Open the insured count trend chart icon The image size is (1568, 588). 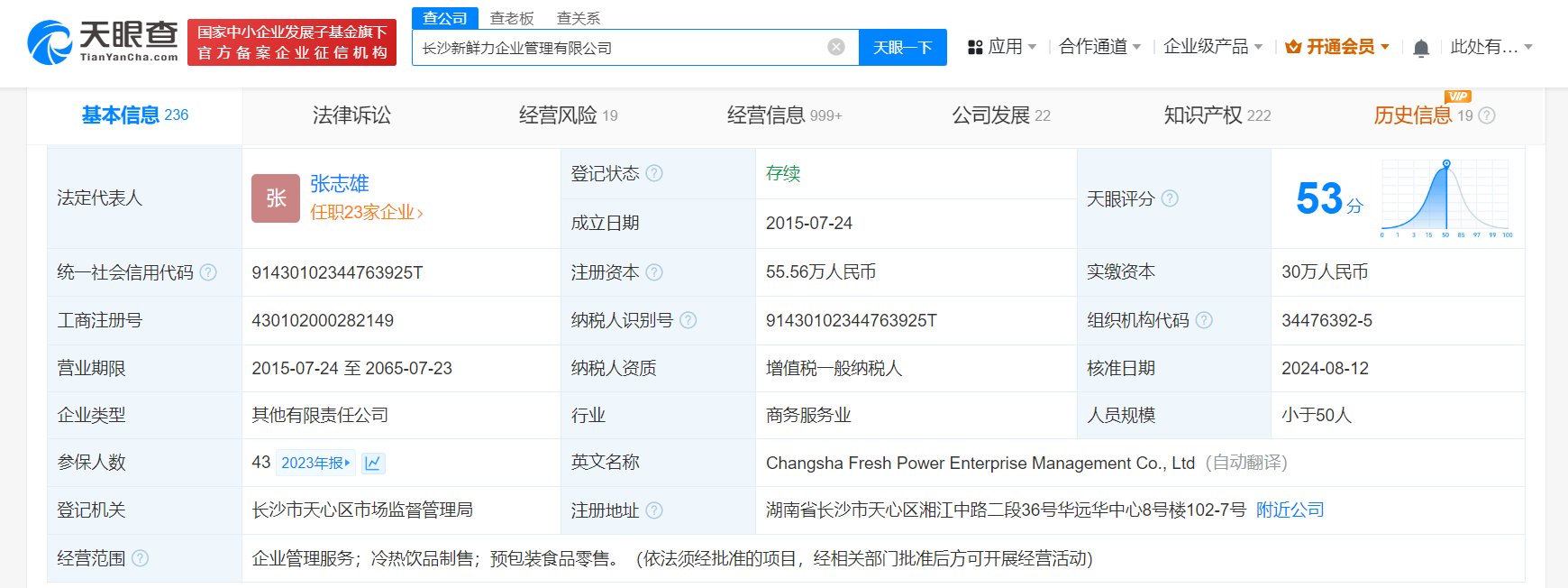pos(373,463)
